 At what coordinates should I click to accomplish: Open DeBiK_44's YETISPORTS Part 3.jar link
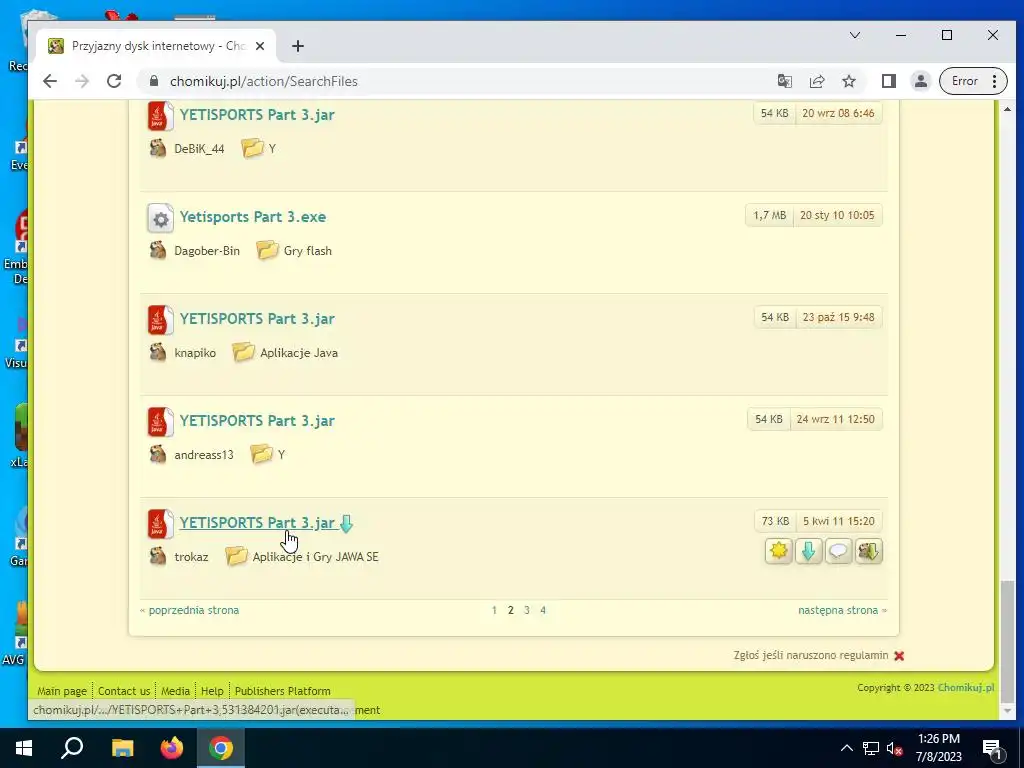click(x=257, y=114)
